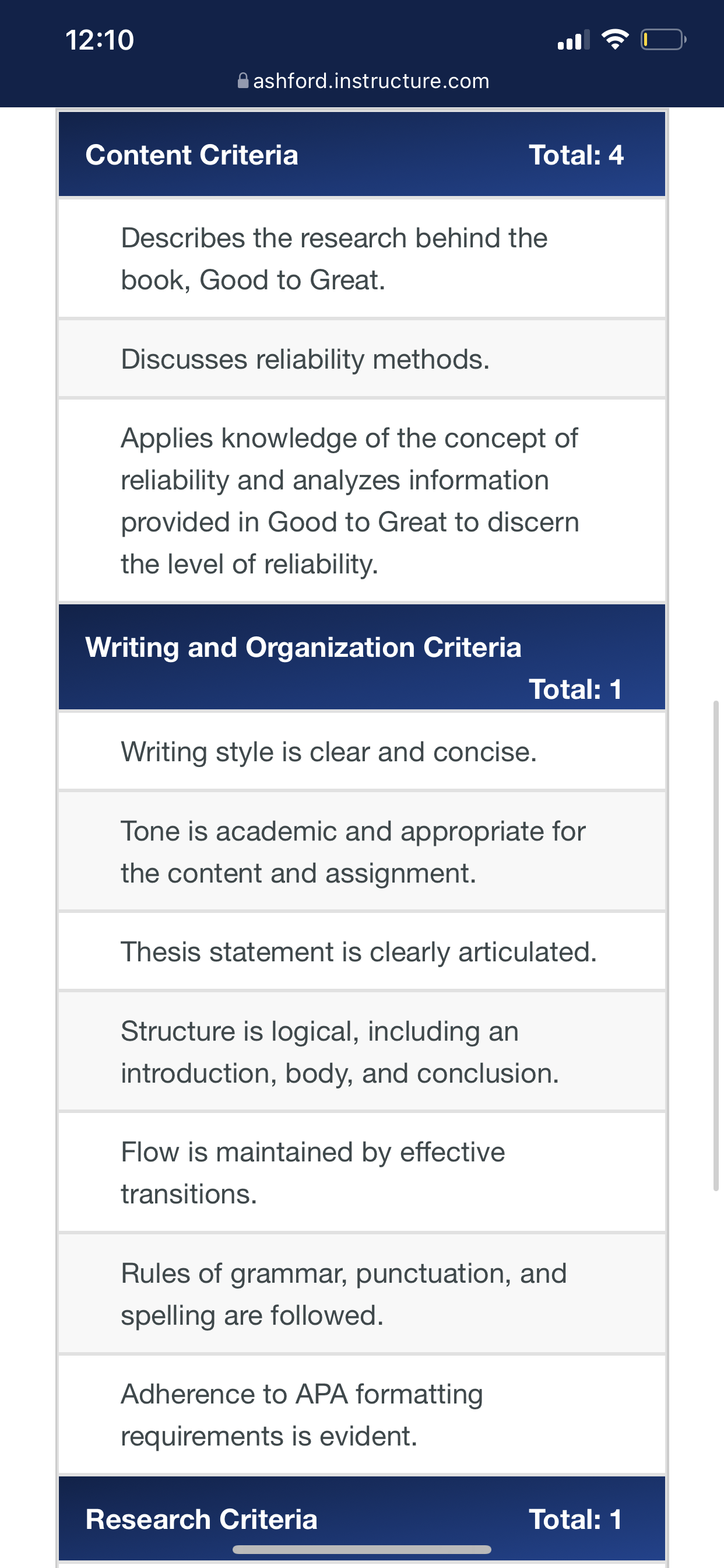This screenshot has width=724, height=1568.
Task: Tap the battery indicator icon
Action: tap(663, 40)
